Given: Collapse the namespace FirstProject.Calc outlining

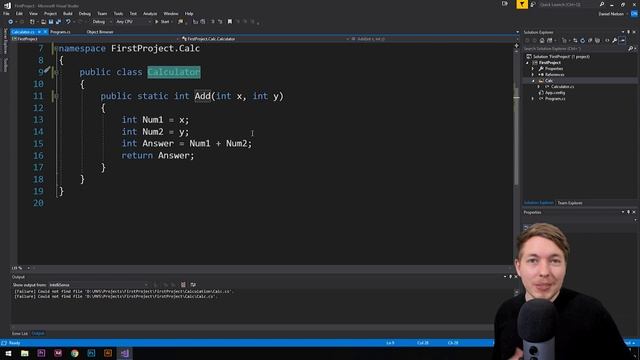Looking at the screenshot, I should [56, 48].
